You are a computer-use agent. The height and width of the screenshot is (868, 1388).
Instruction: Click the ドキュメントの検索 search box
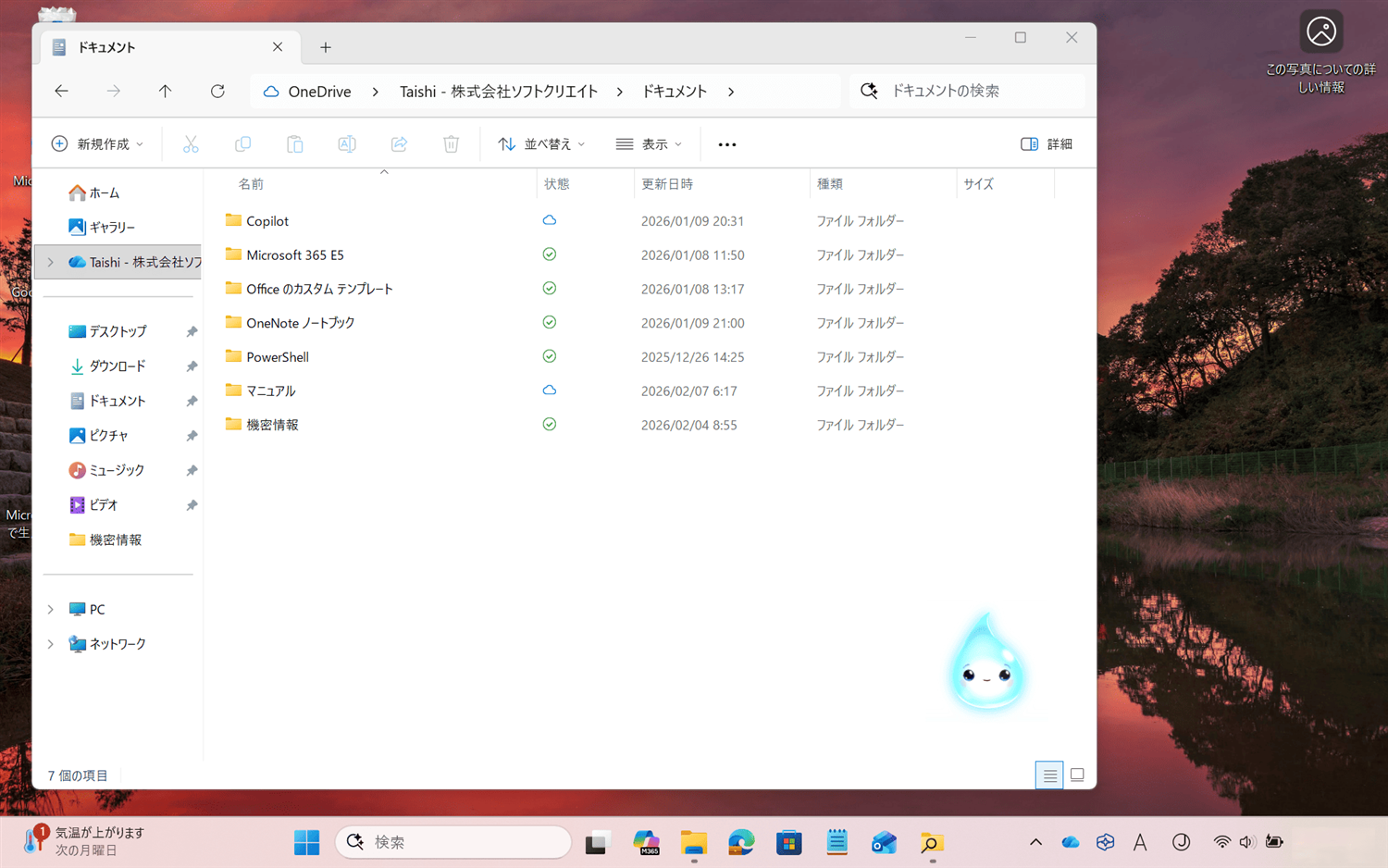967,91
